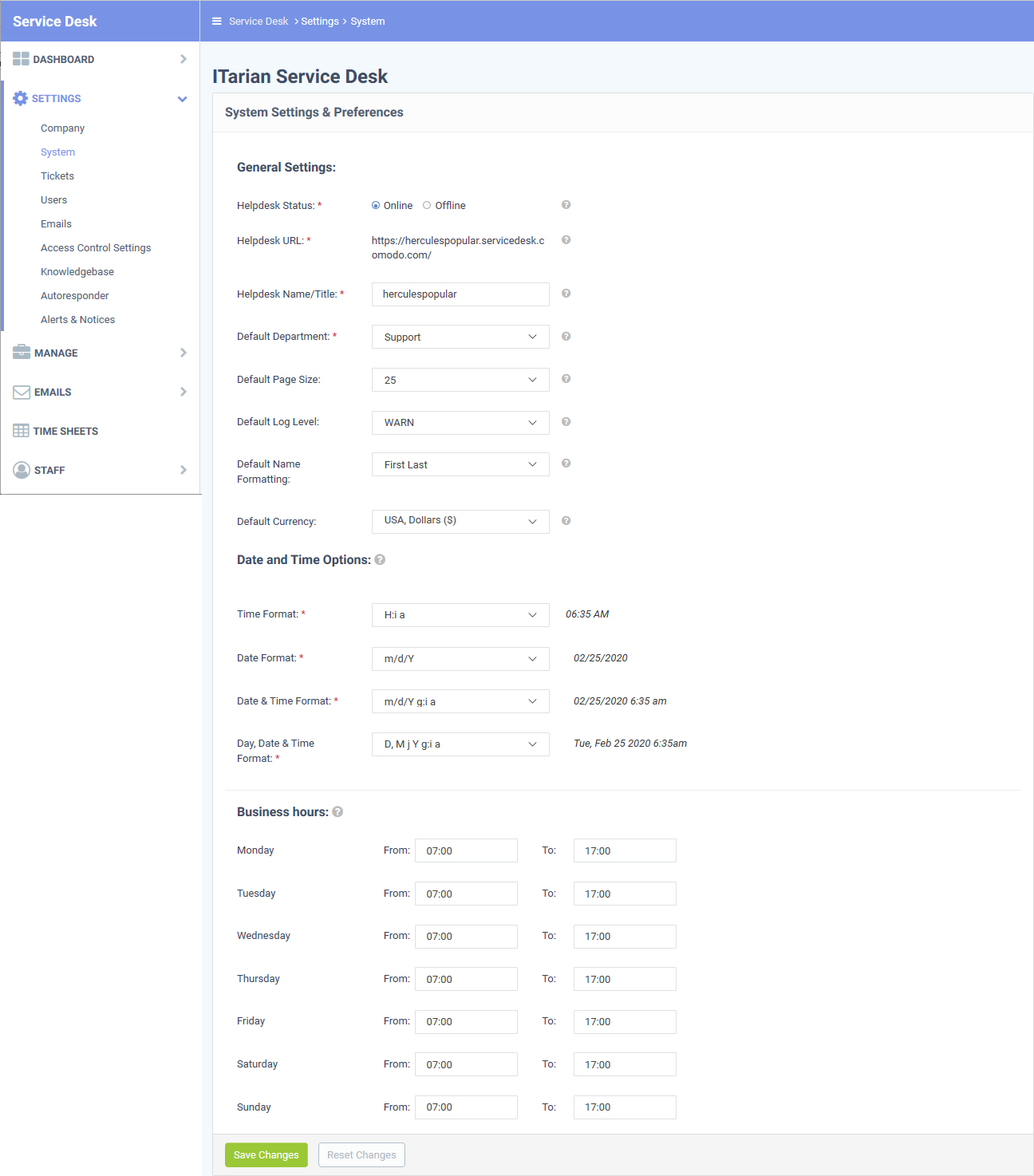Click the Settings gear icon
The width and height of the screenshot is (1034, 1176).
(x=21, y=98)
